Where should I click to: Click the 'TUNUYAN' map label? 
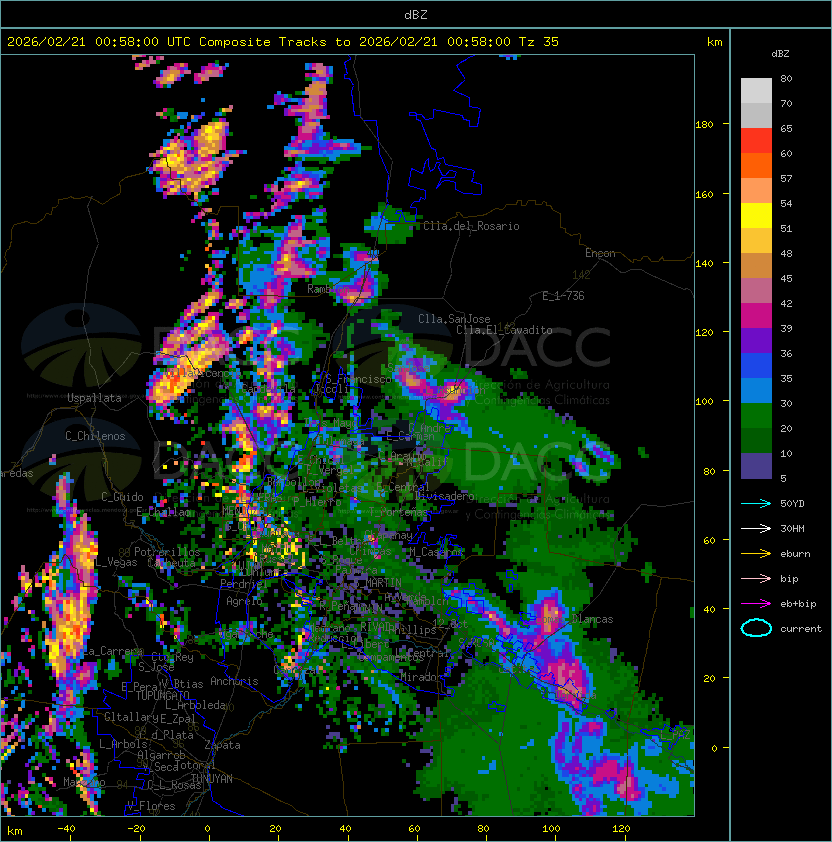click(x=212, y=779)
